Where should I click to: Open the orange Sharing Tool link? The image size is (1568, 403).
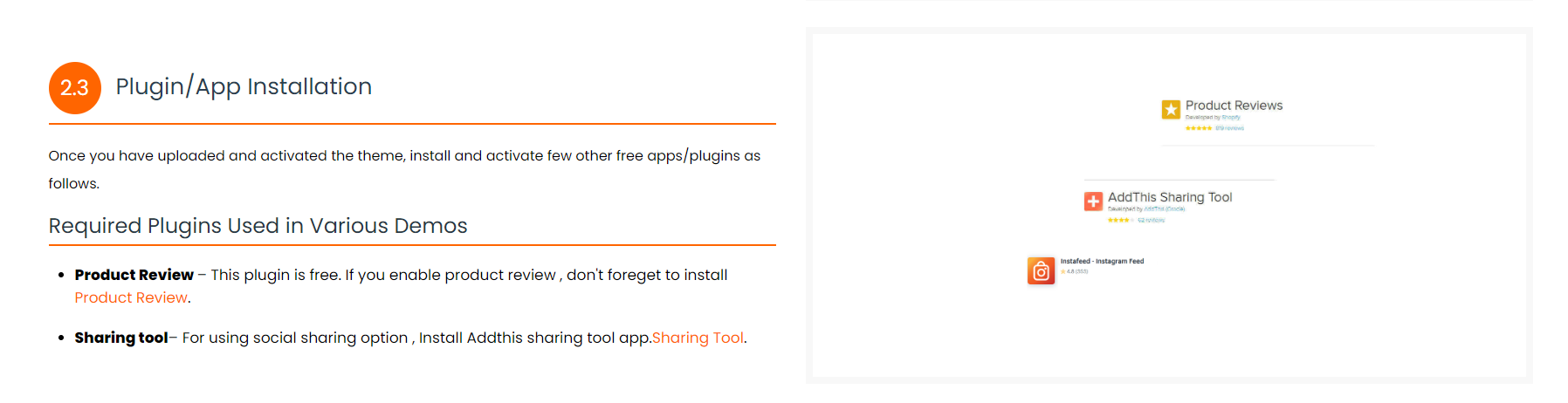[698, 338]
